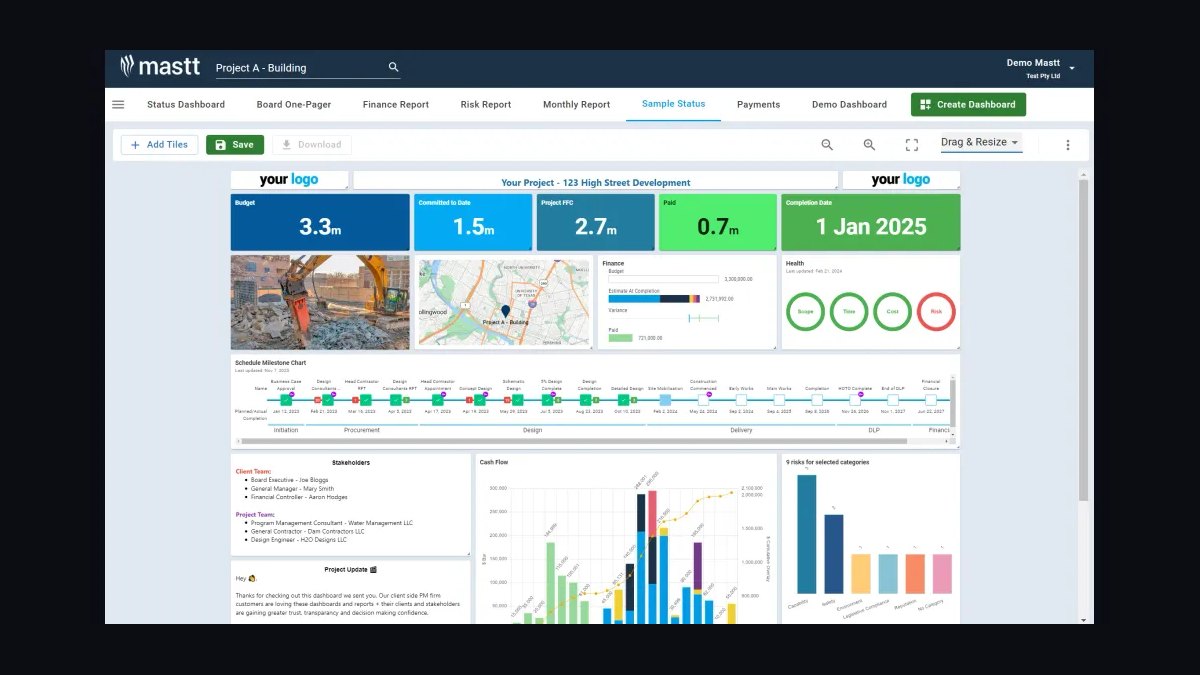Click the Scope health circle
1200x675 pixels.
pos(805,311)
